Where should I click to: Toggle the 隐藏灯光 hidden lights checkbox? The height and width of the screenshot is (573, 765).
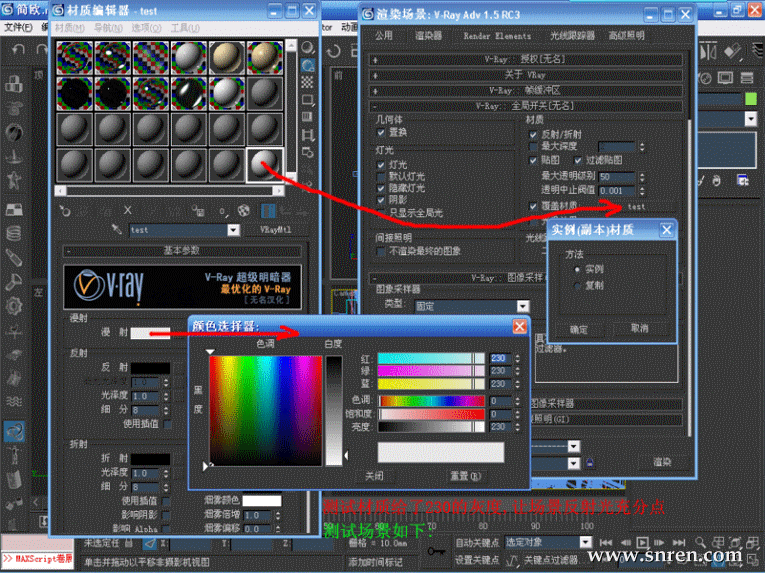click(381, 188)
